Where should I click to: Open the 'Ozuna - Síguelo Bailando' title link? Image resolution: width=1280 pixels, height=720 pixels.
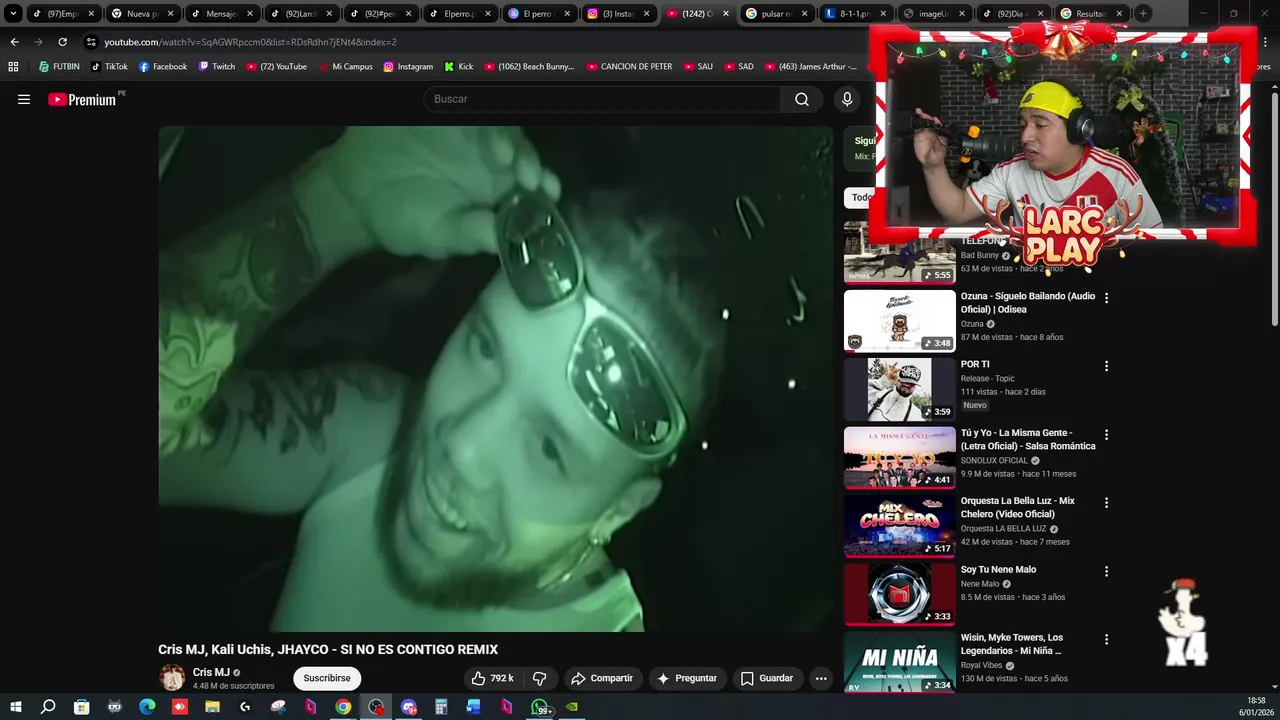(1028, 303)
